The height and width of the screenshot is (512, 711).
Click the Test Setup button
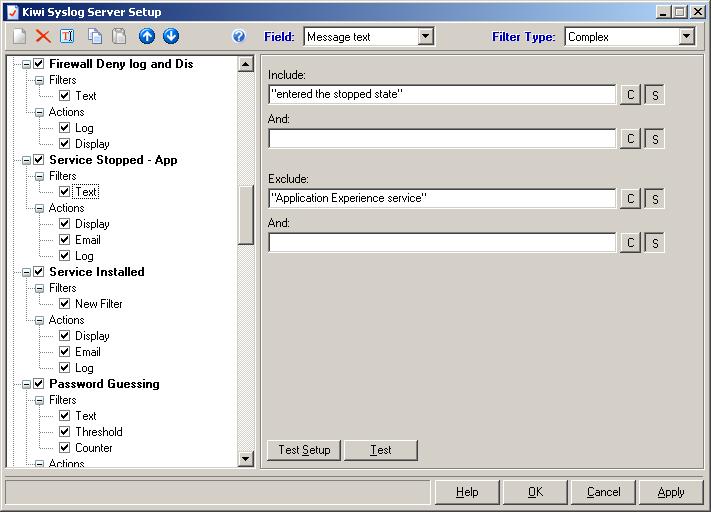[304, 450]
